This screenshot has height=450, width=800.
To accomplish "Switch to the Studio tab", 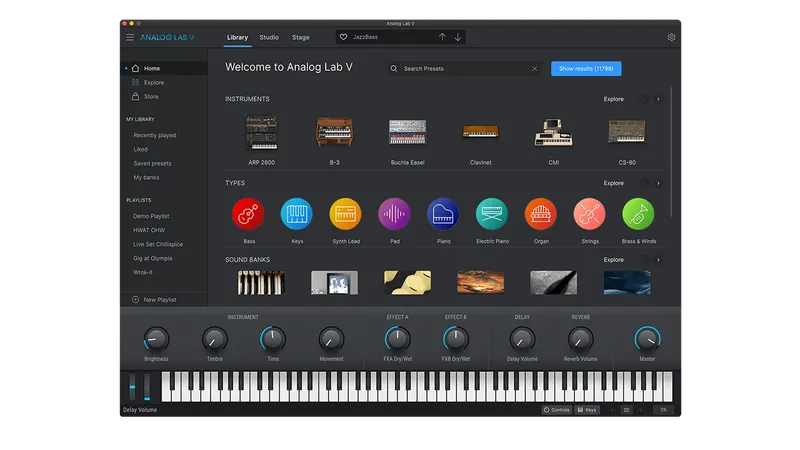I will click(269, 37).
